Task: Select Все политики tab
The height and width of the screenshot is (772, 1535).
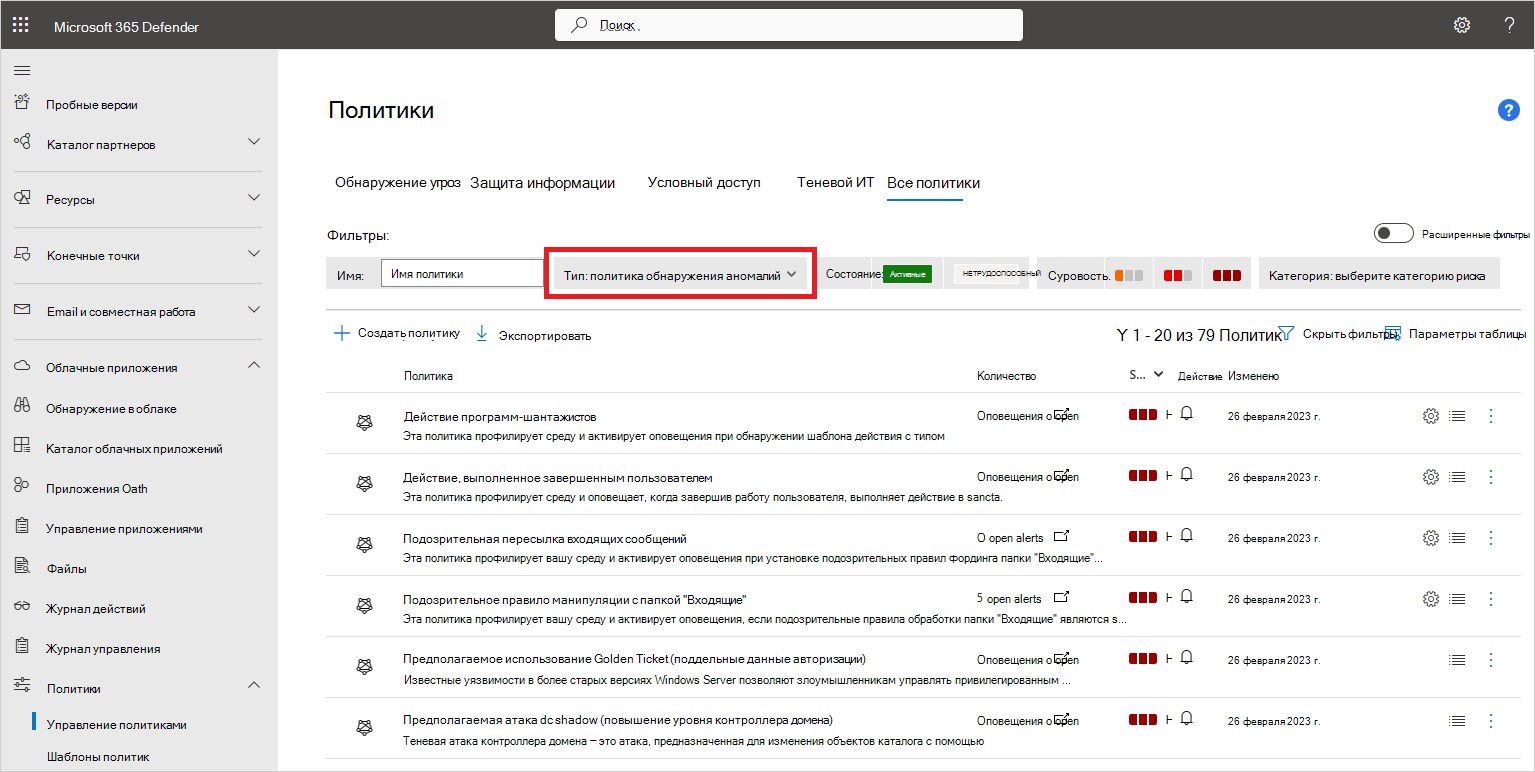Action: 934,183
